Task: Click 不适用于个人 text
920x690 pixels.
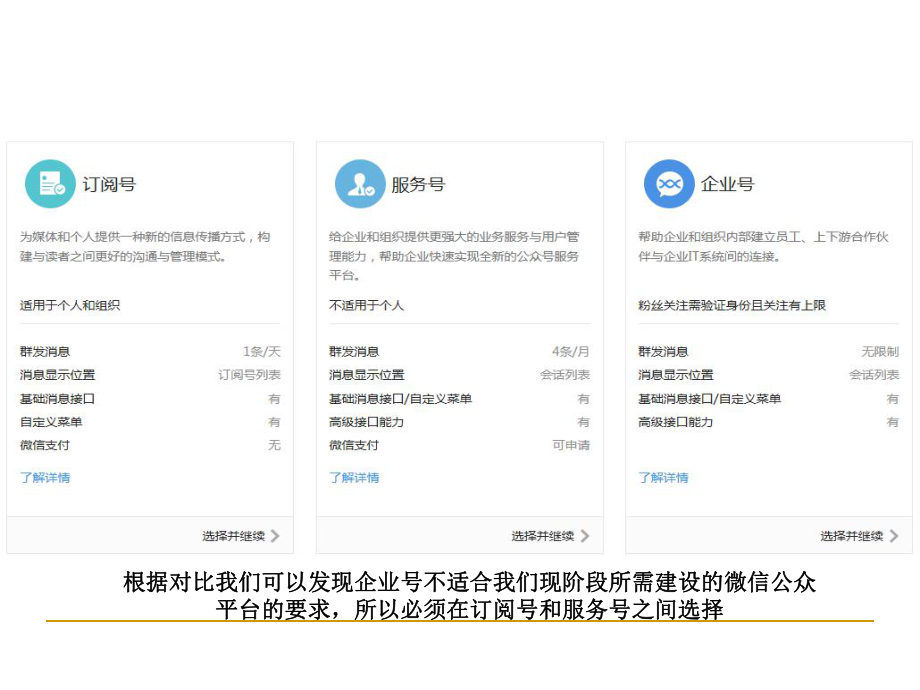Action: point(367,305)
